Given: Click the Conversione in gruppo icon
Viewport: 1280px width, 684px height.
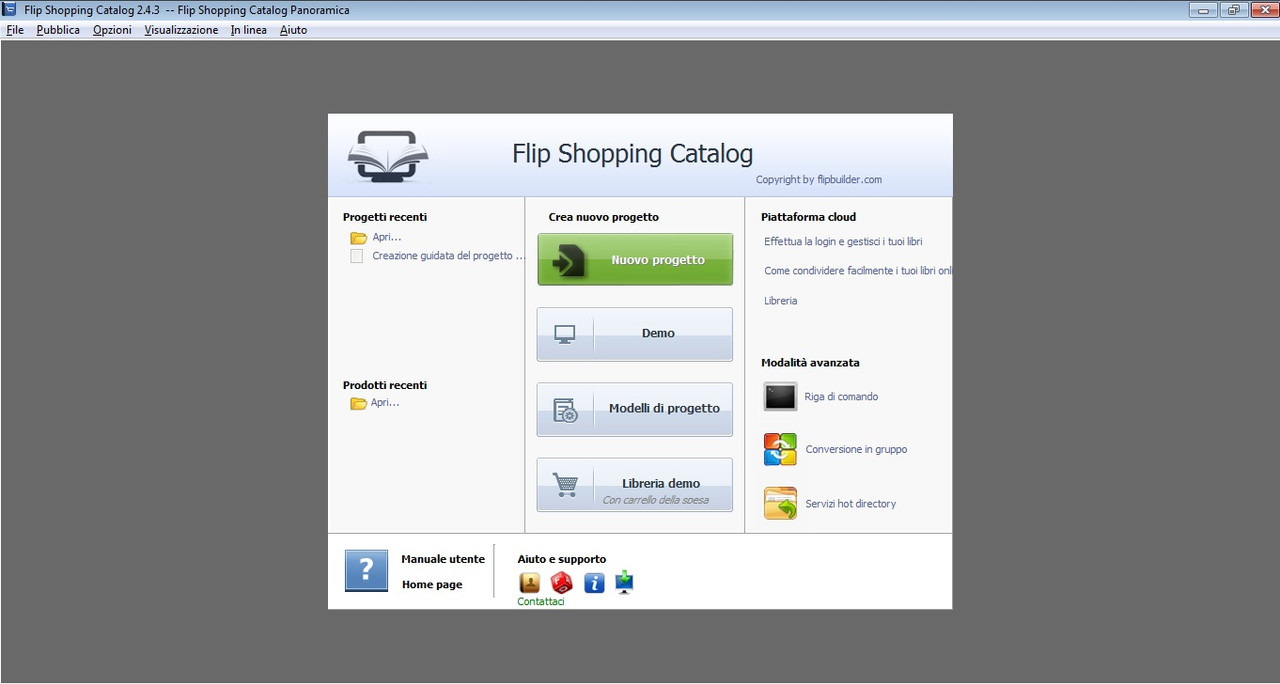Looking at the screenshot, I should pyautogui.click(x=780, y=450).
